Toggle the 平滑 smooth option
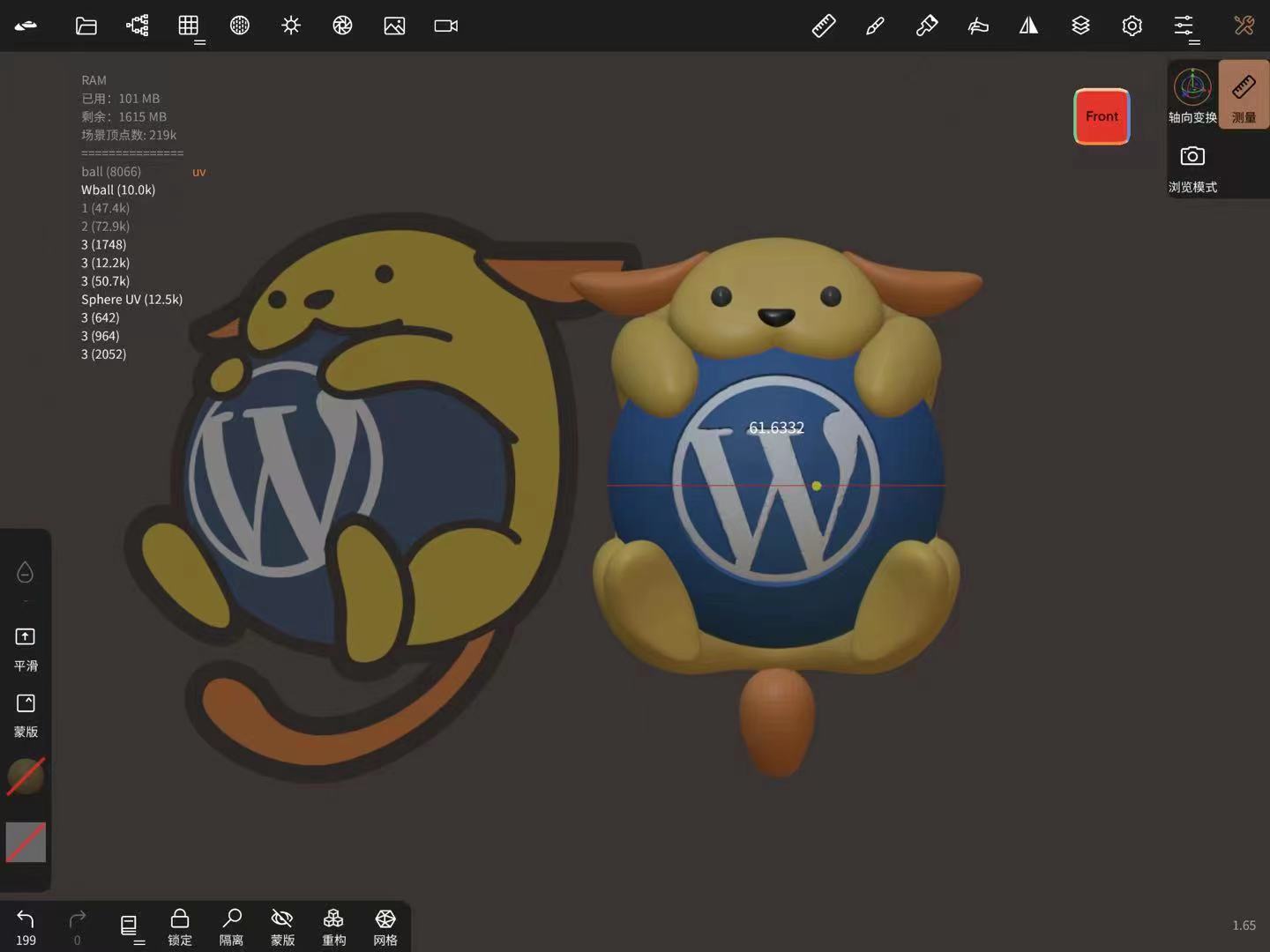The width and height of the screenshot is (1270, 952). 26,646
